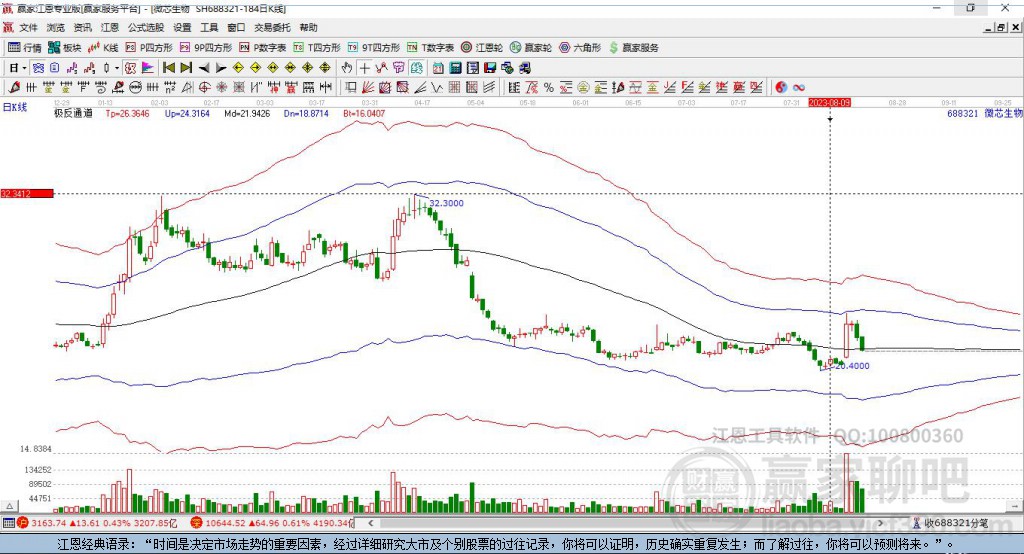Open the 公式选股 menu
This screenshot has width=1024, height=554.
pos(146,27)
